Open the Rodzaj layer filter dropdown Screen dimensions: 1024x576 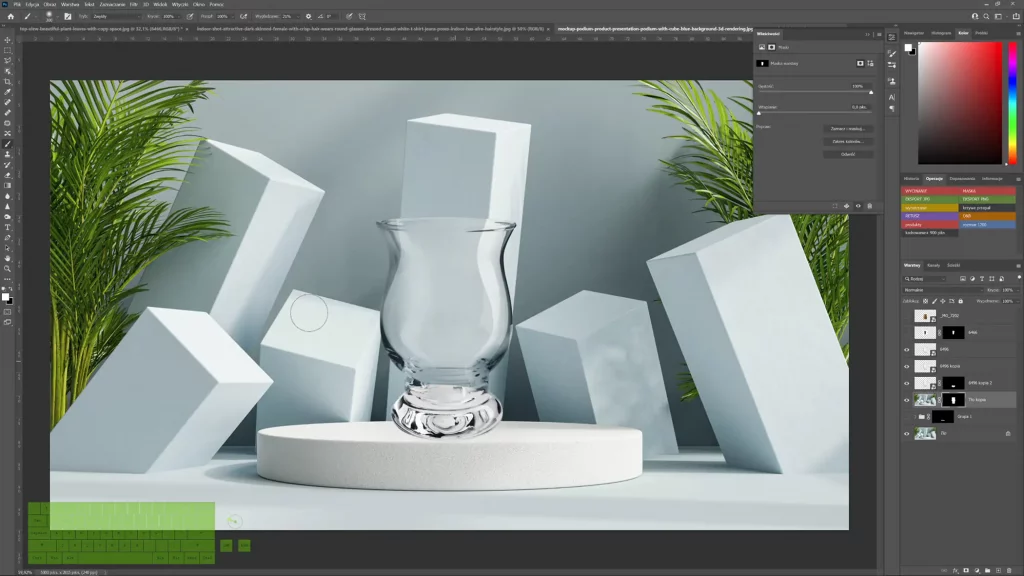[925, 279]
